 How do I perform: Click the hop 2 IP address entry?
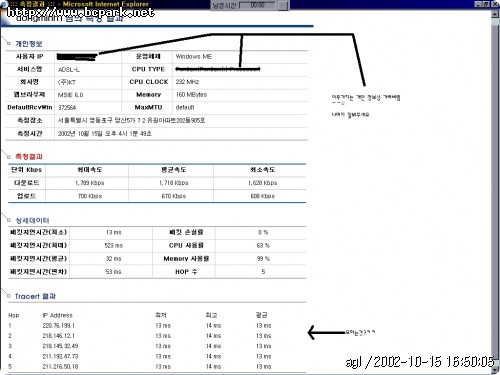[59, 336]
